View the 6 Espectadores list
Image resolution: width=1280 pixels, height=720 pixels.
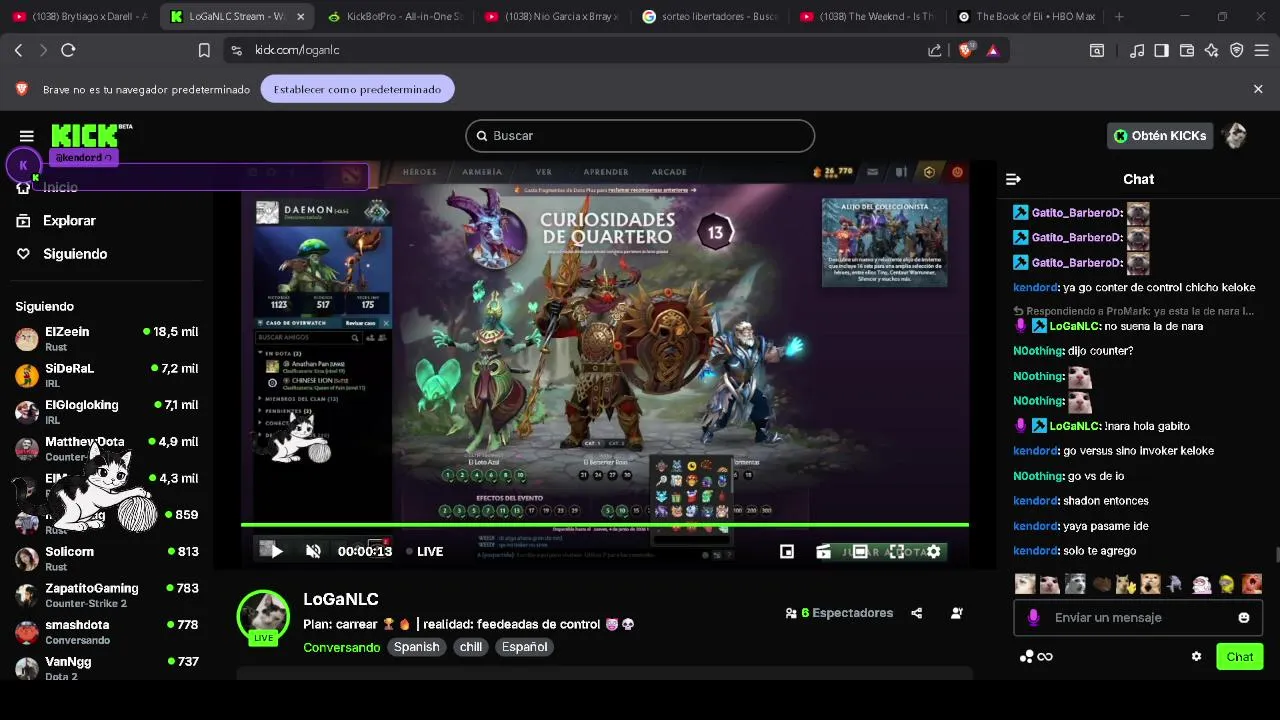tap(839, 613)
